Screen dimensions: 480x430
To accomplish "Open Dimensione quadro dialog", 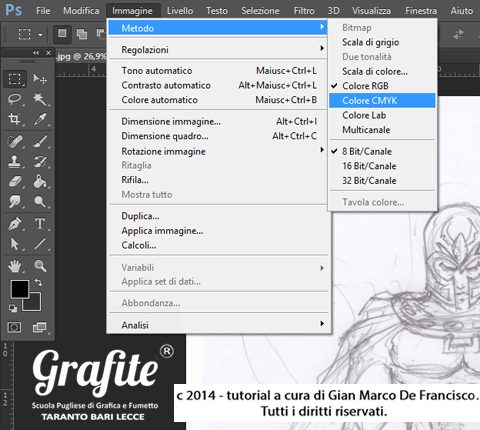I will pyautogui.click(x=218, y=136).
